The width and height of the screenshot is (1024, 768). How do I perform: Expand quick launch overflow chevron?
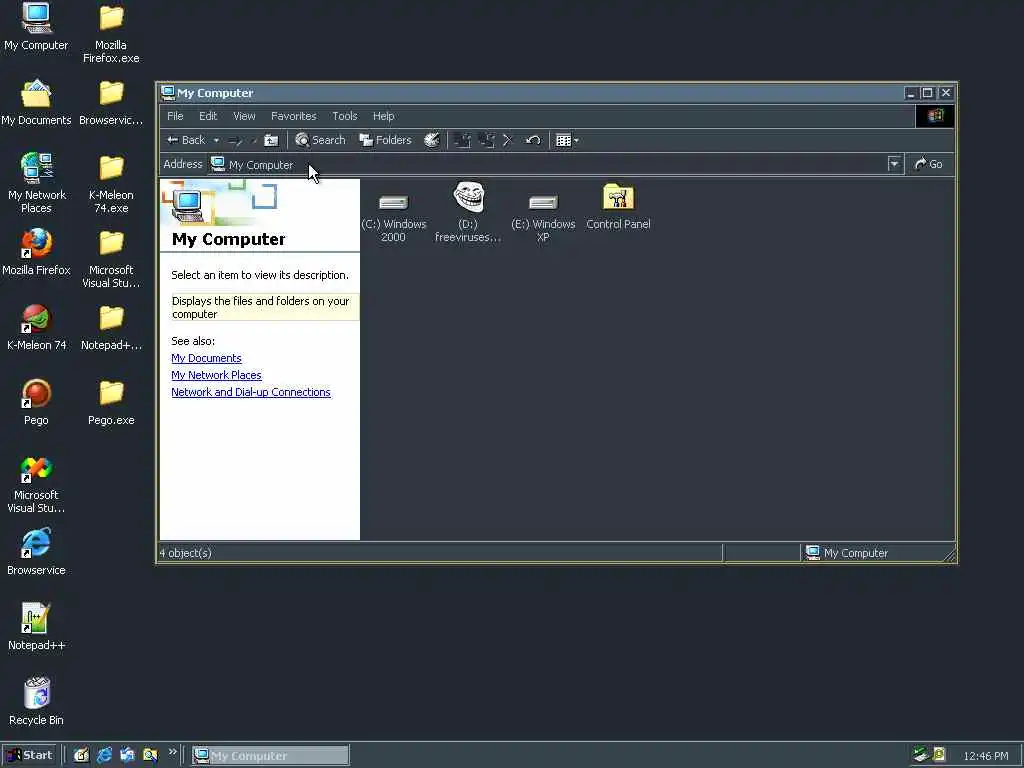pos(172,752)
